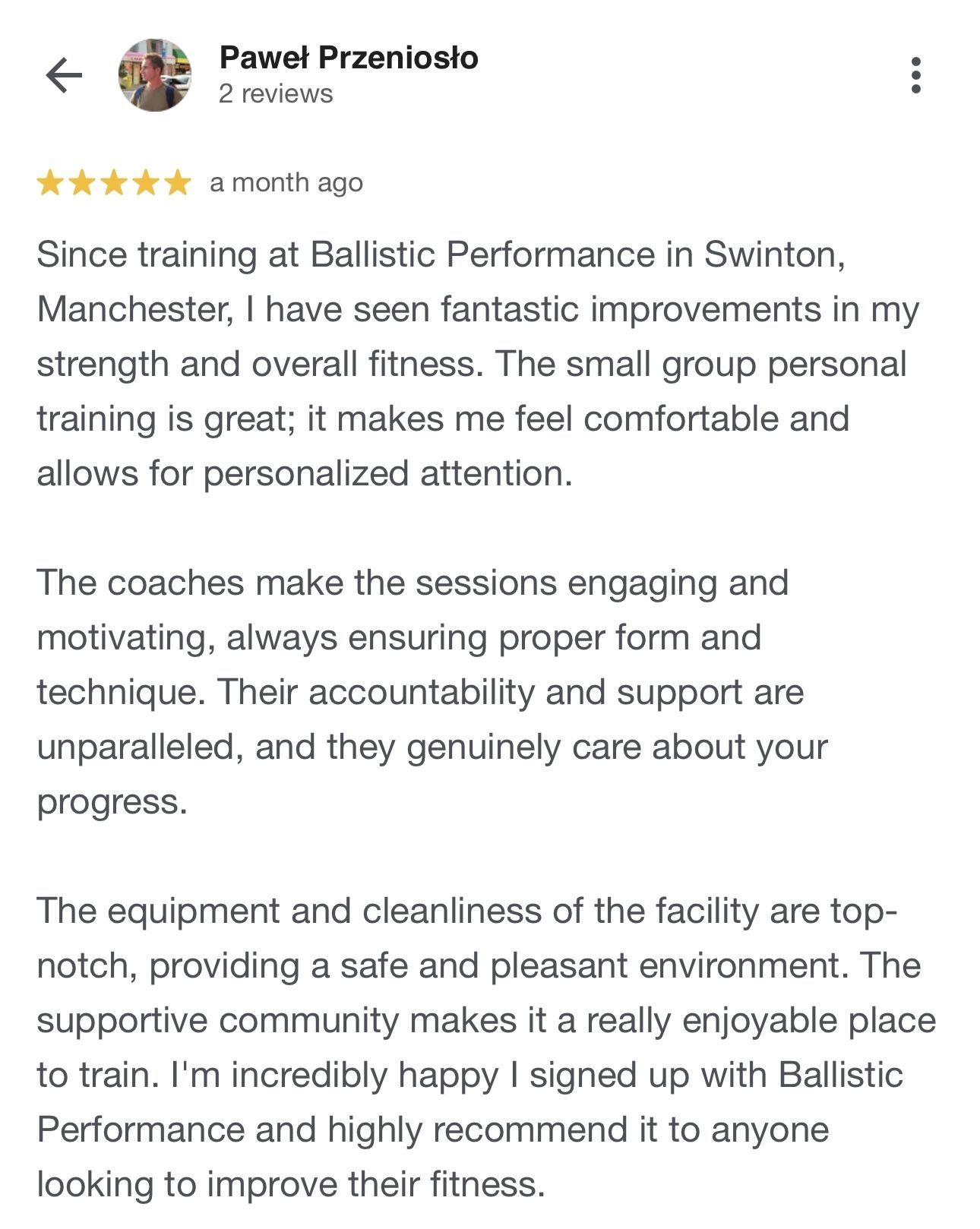Click the third rating star
The image size is (980, 1229).
[114, 183]
